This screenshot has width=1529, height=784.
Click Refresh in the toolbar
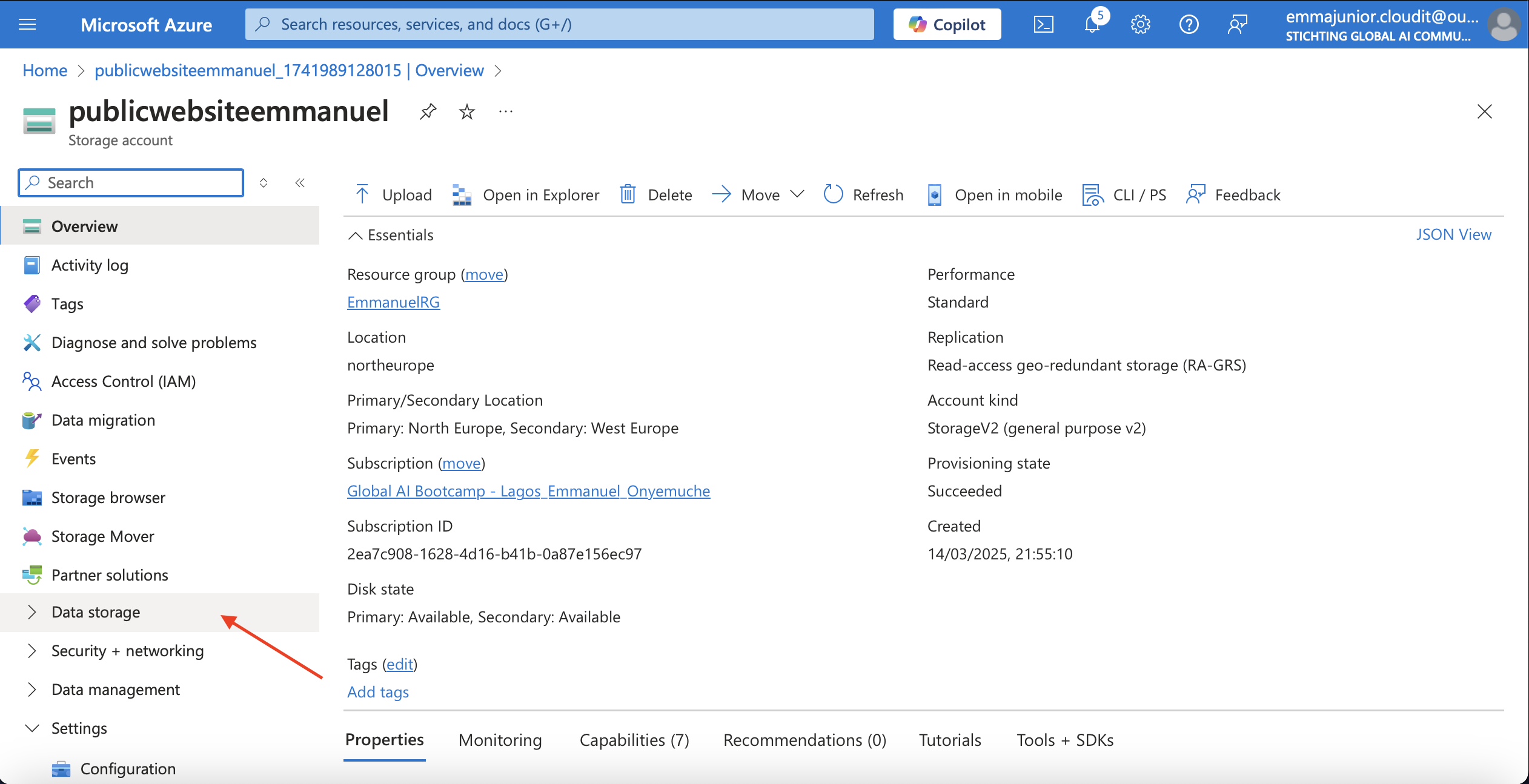(x=863, y=195)
